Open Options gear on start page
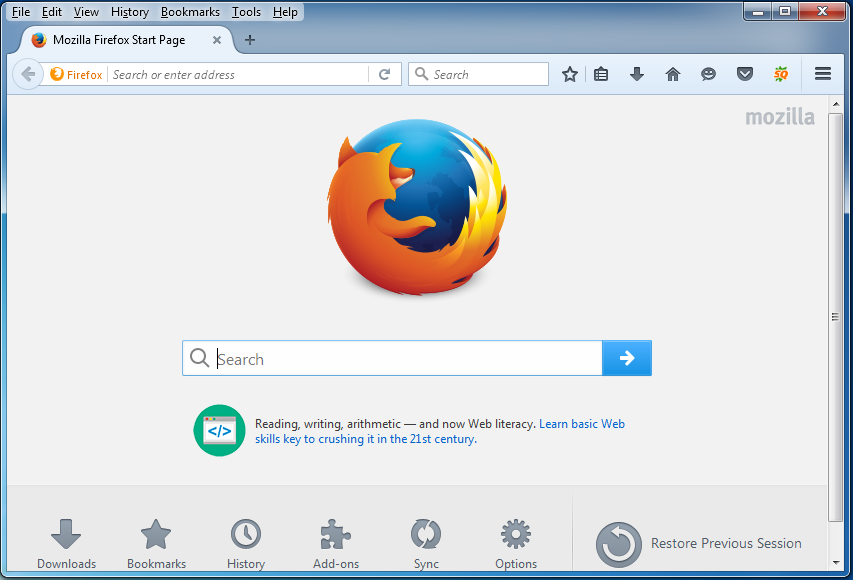This screenshot has height=580, width=853. 516,544
